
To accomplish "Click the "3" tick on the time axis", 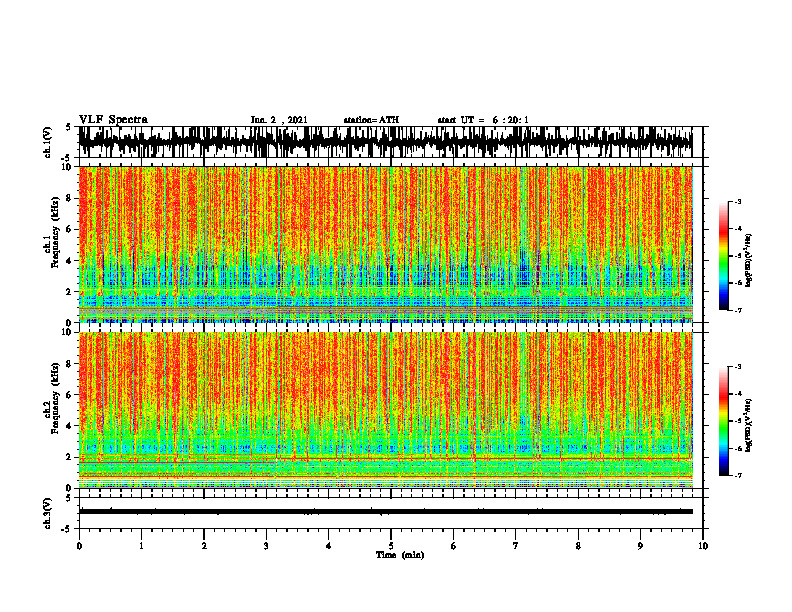I will [x=266, y=546].
